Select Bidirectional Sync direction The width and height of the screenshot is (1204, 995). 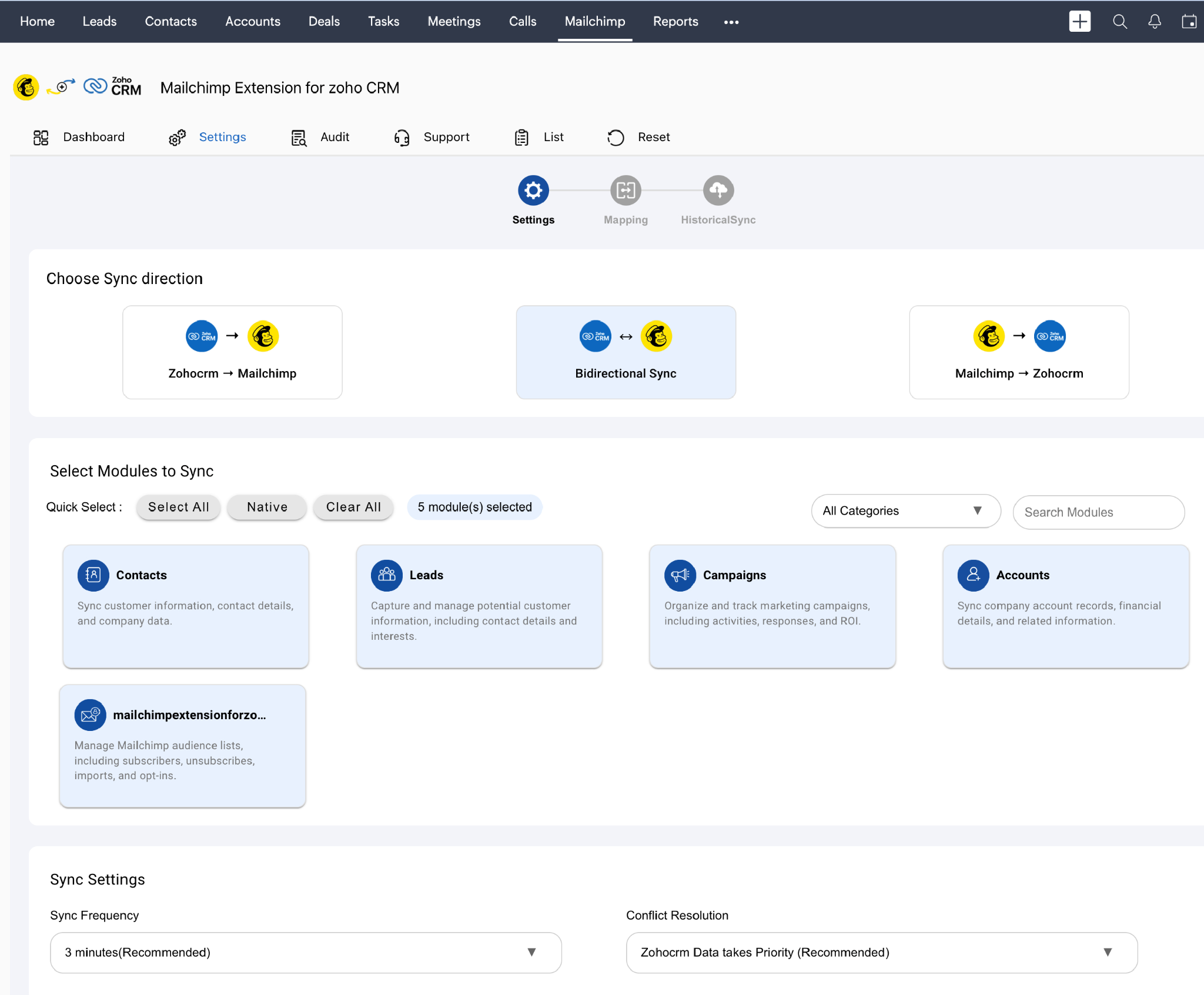pyautogui.click(x=626, y=352)
